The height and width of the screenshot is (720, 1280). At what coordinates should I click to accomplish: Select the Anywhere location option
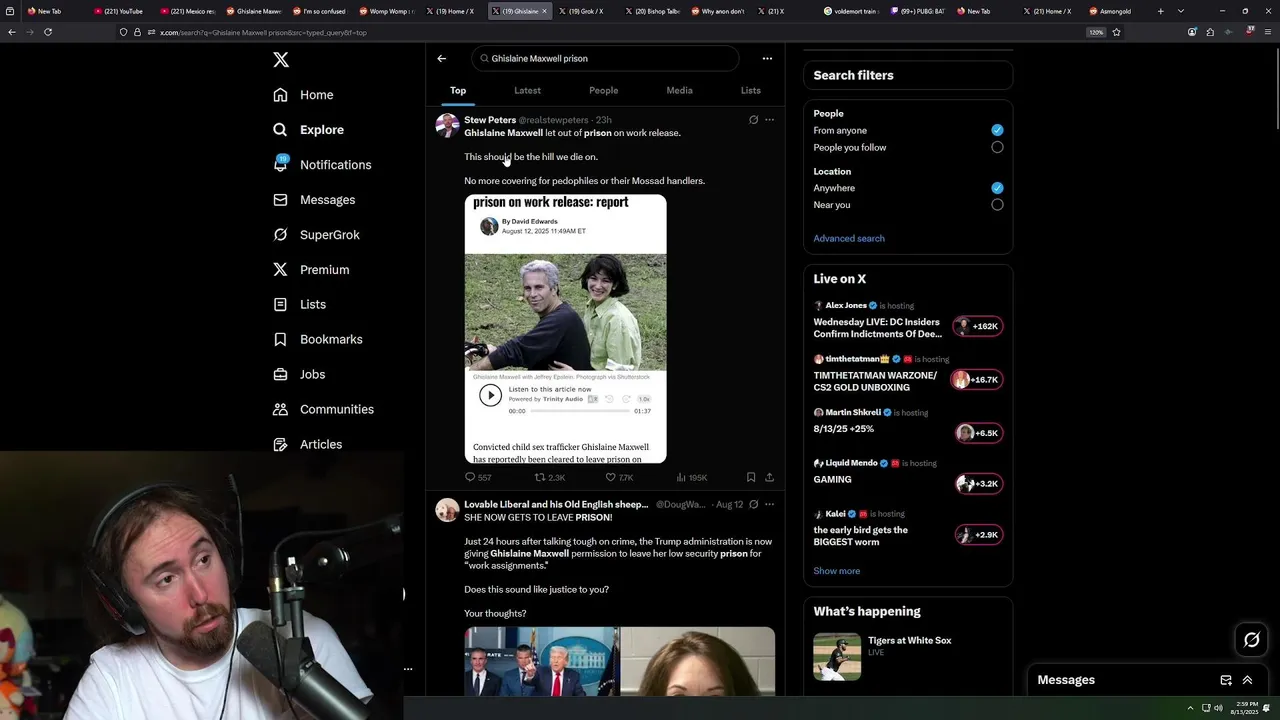(997, 188)
